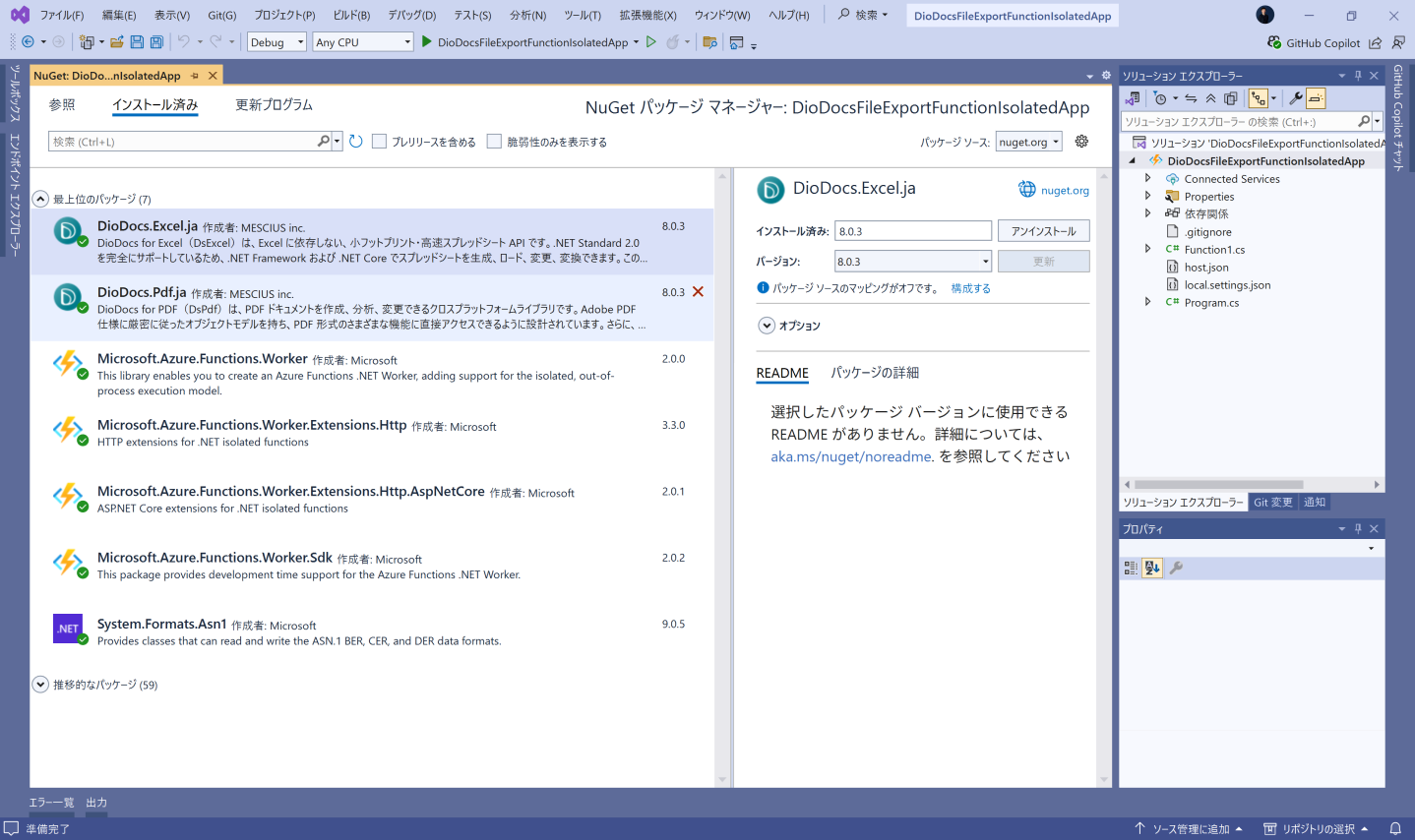Toggle the file nesting view icon

(x=1258, y=98)
